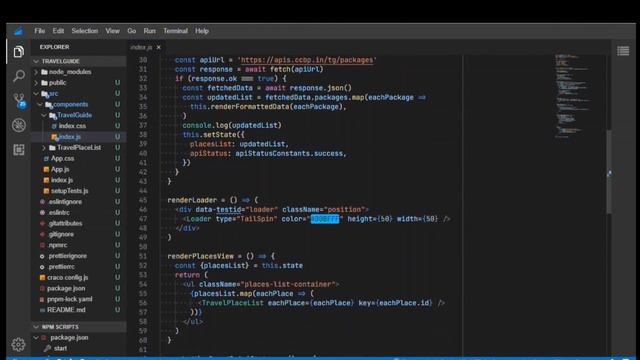Screen dimensions: 640x360
Task: Click the editor layout icon at top right
Action: pos(623,51)
